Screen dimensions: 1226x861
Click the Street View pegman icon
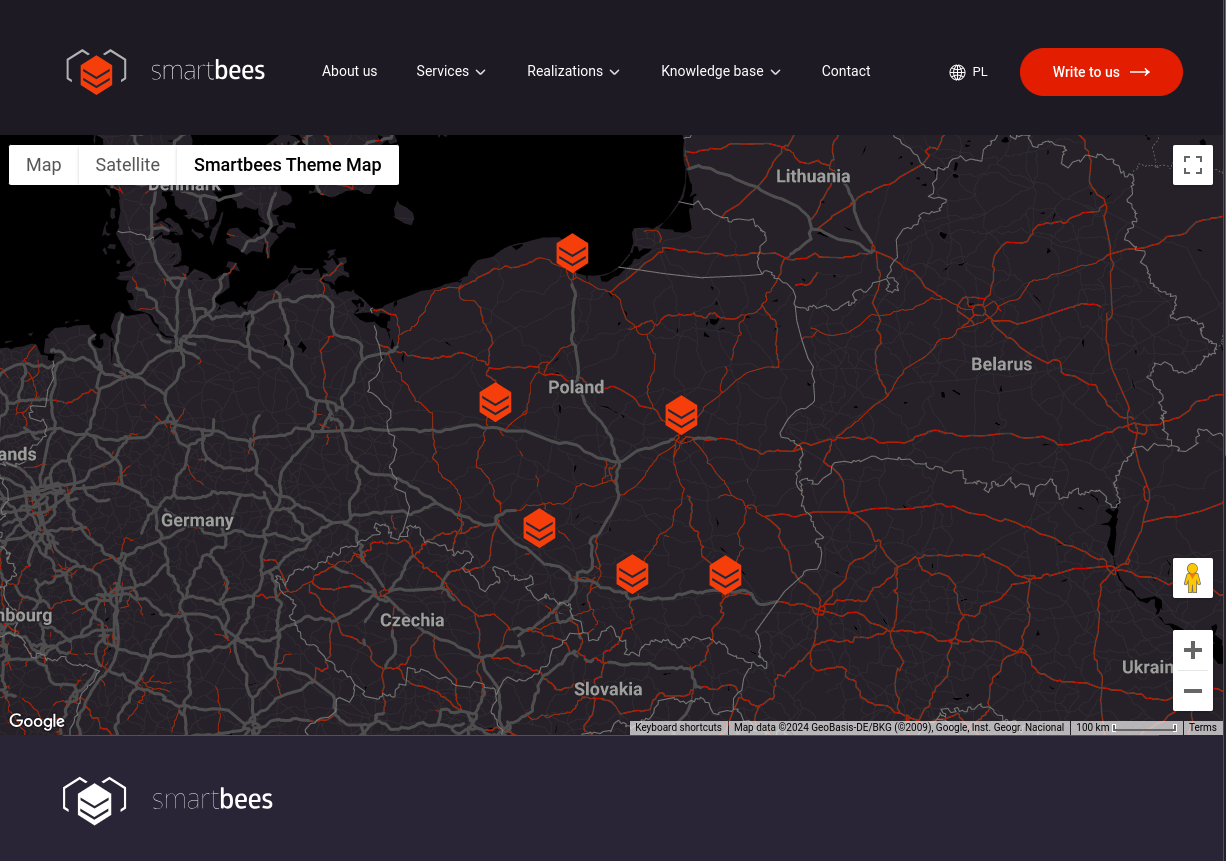point(1193,578)
